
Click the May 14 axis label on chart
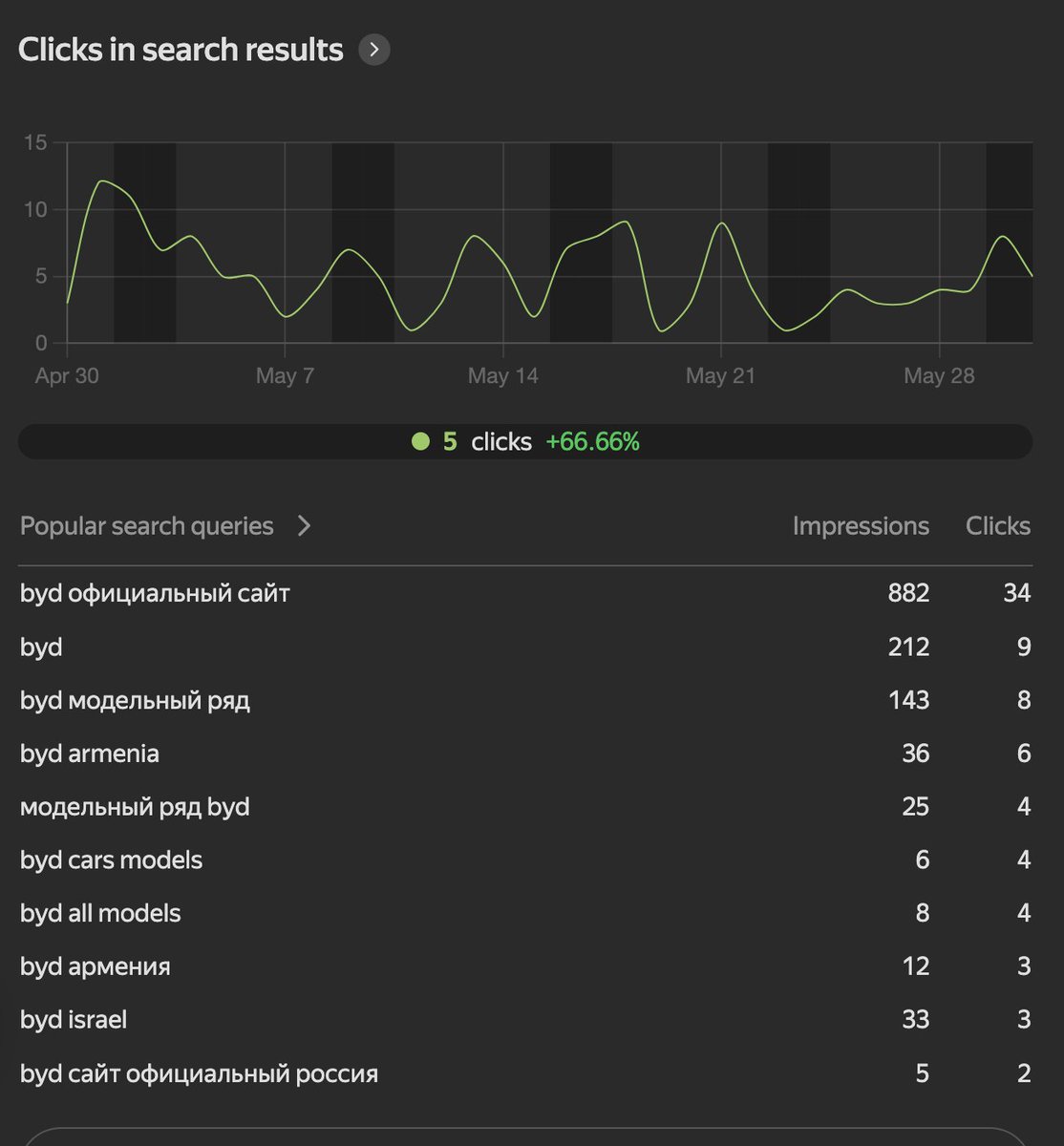point(502,375)
